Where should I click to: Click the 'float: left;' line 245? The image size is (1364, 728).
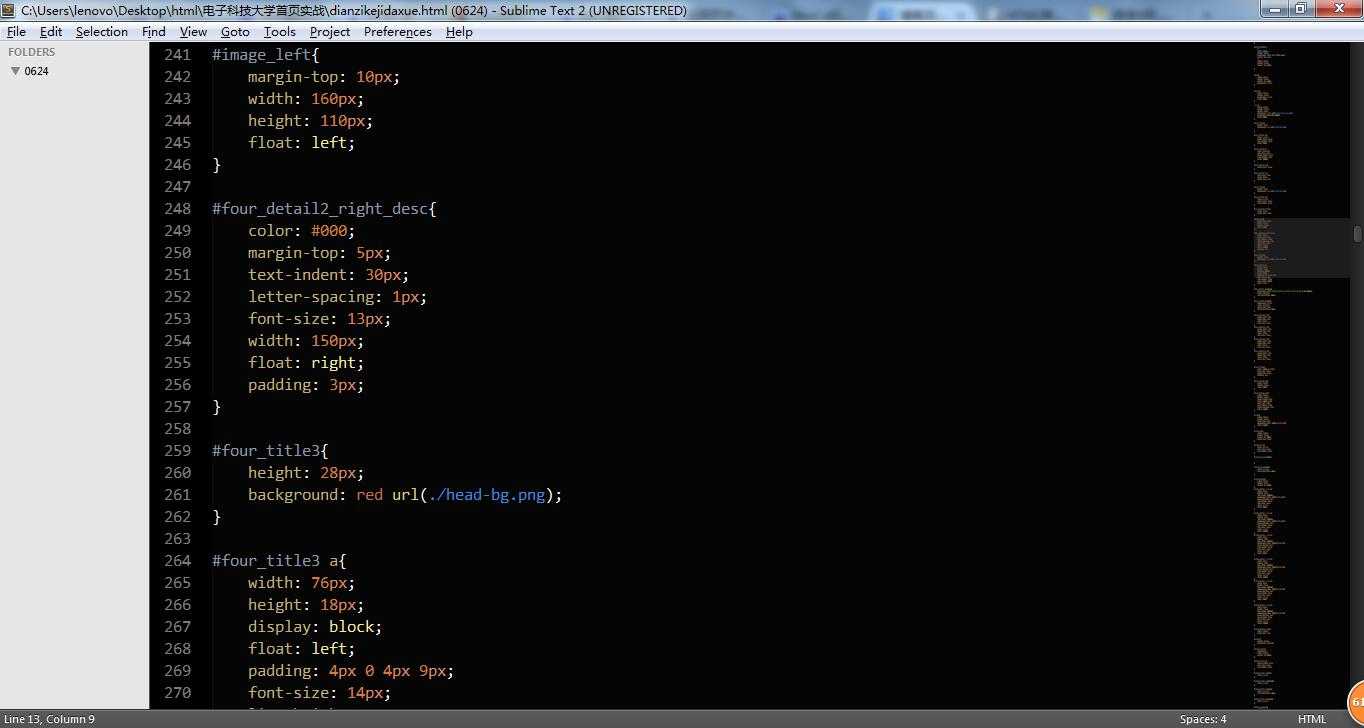tap(302, 143)
